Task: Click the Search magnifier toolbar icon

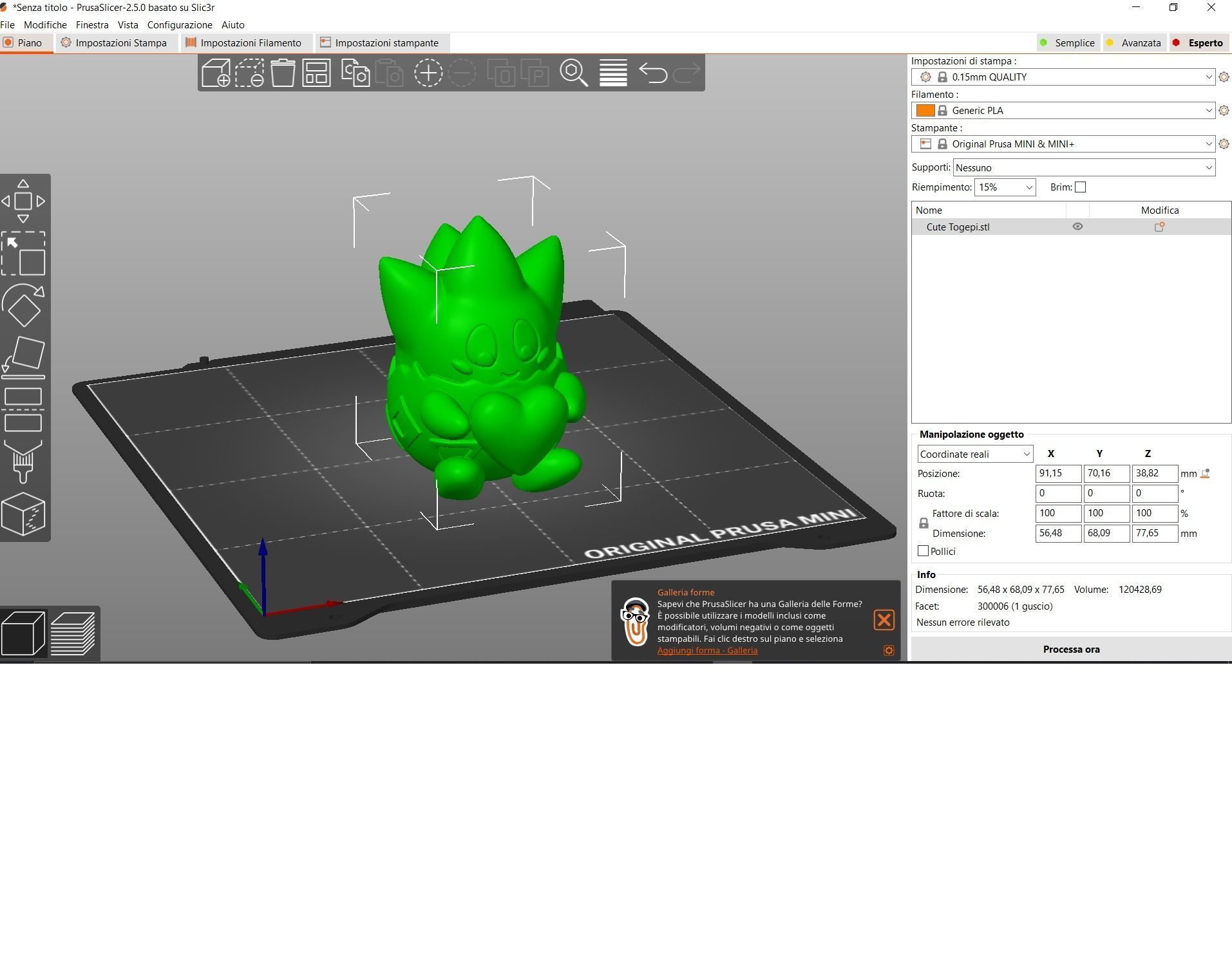Action: tap(574, 73)
